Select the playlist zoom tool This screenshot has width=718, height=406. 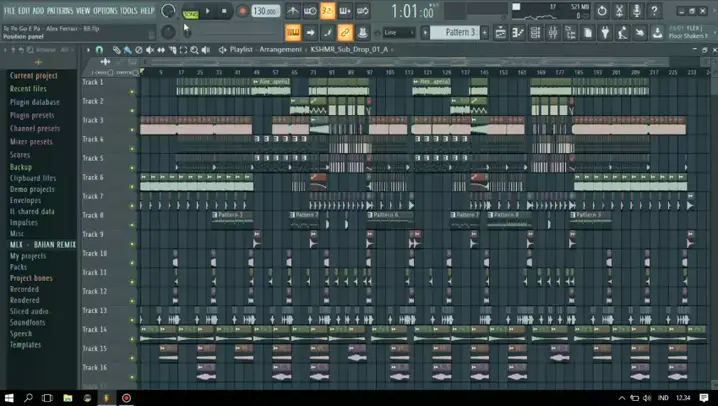194,49
